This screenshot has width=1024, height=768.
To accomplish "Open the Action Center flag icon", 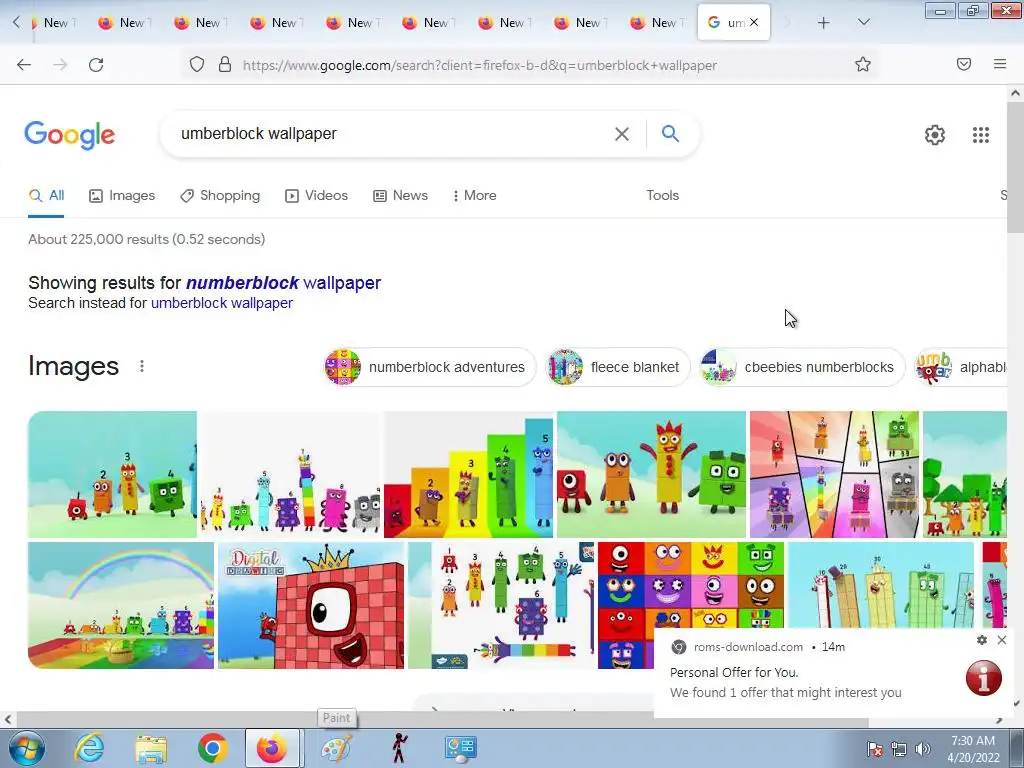I will coord(875,749).
